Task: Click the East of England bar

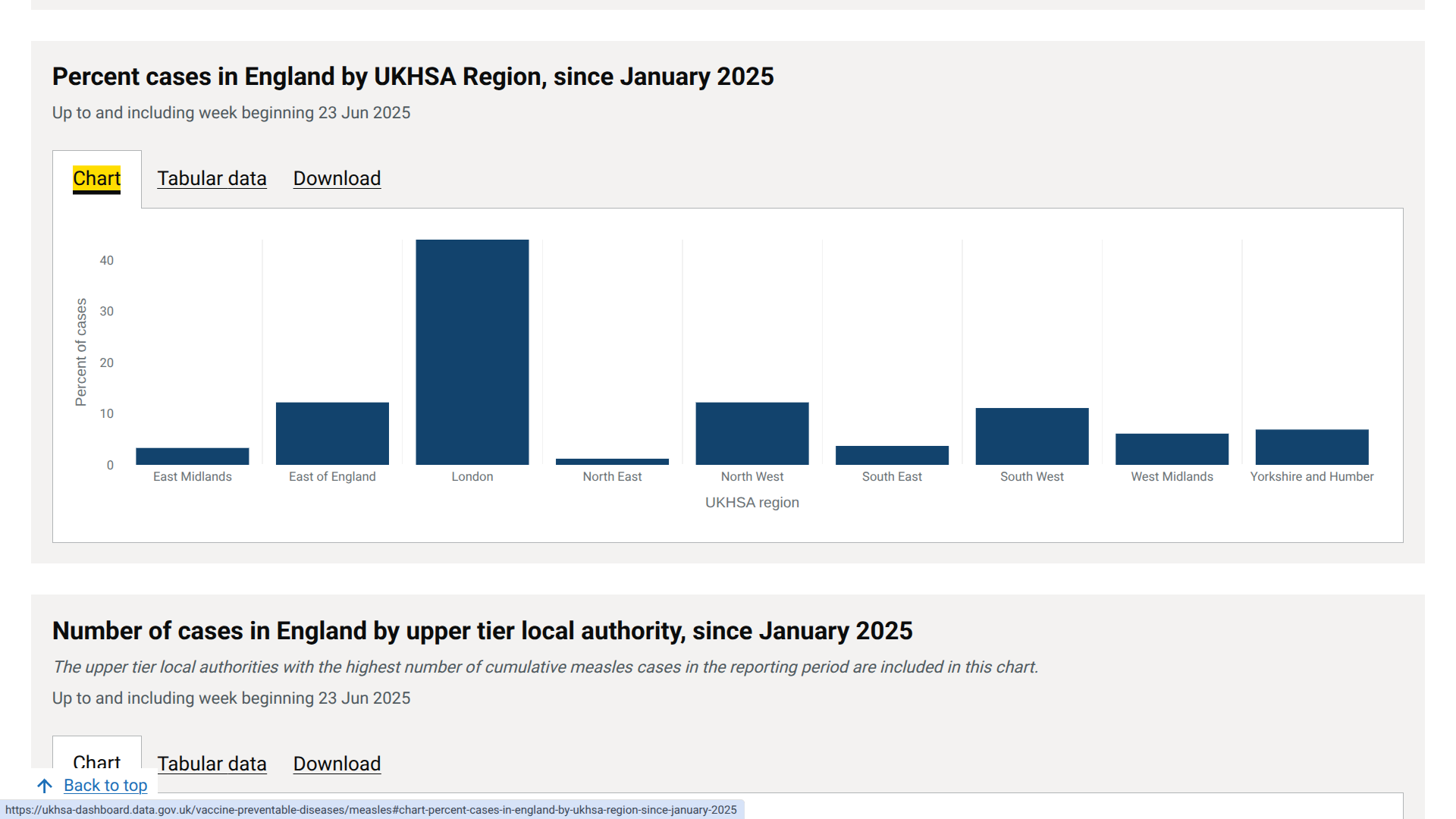Action: coord(332,434)
